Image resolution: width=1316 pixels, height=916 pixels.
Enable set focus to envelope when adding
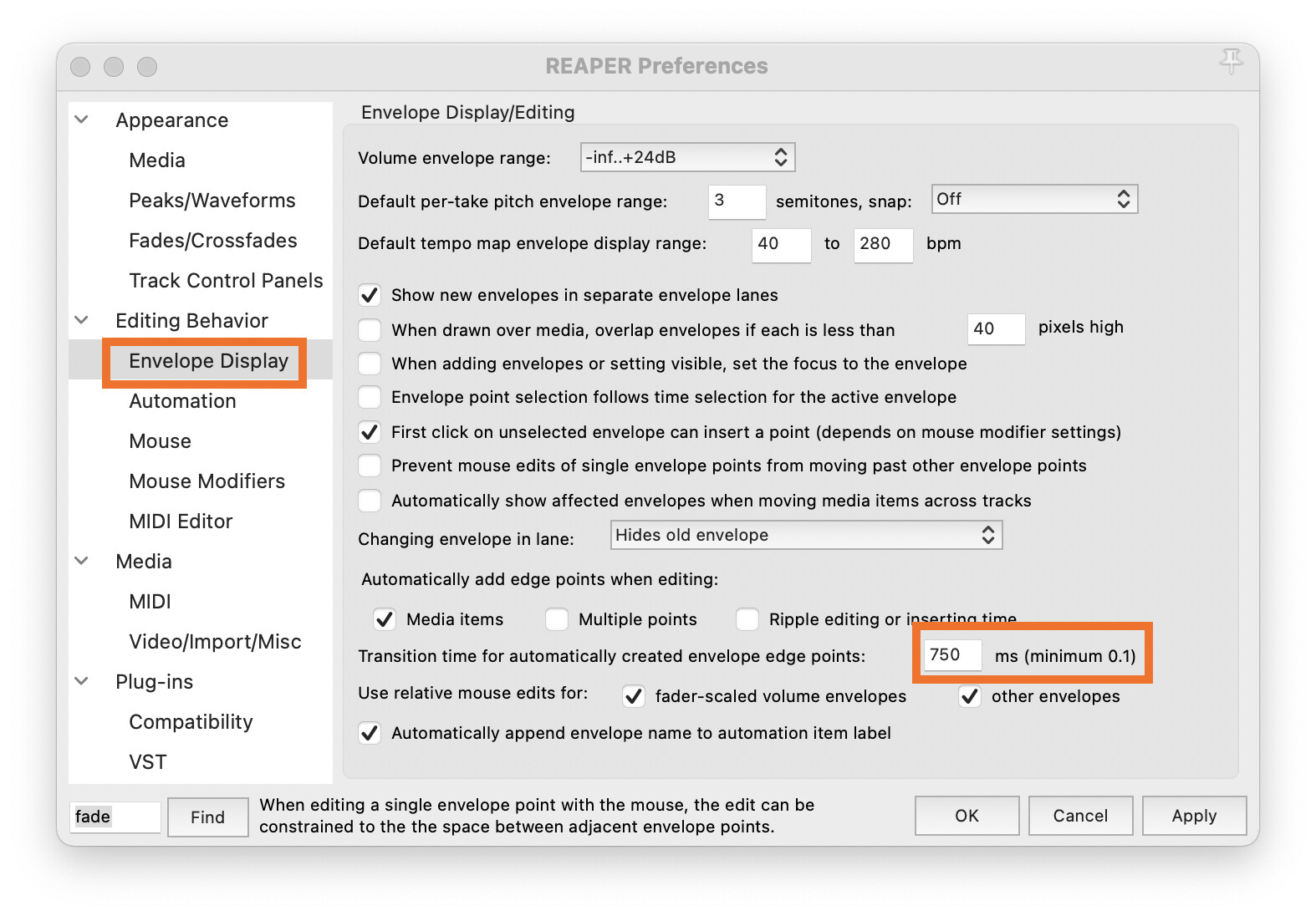click(370, 364)
